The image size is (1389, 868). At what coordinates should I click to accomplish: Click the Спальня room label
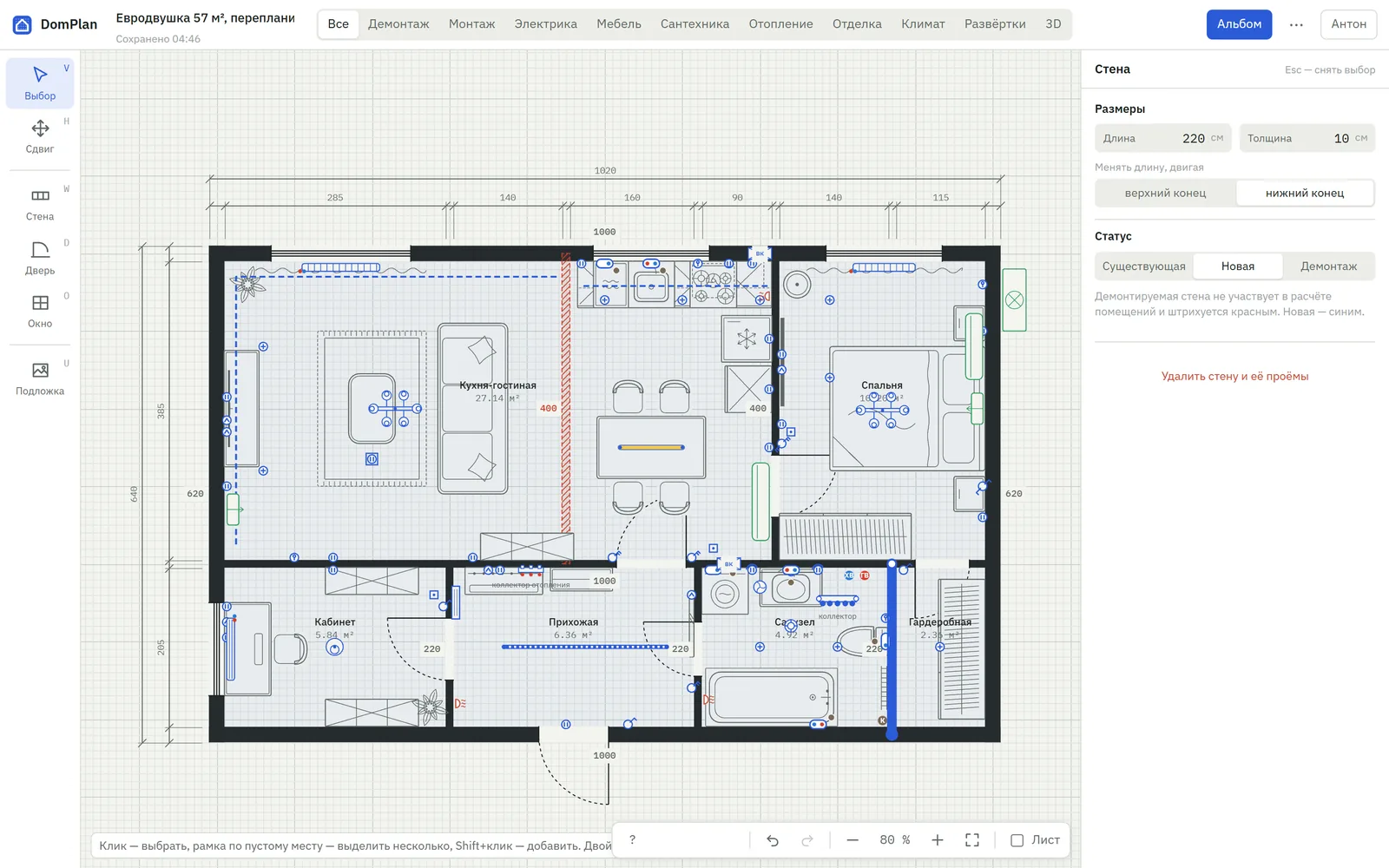[882, 385]
